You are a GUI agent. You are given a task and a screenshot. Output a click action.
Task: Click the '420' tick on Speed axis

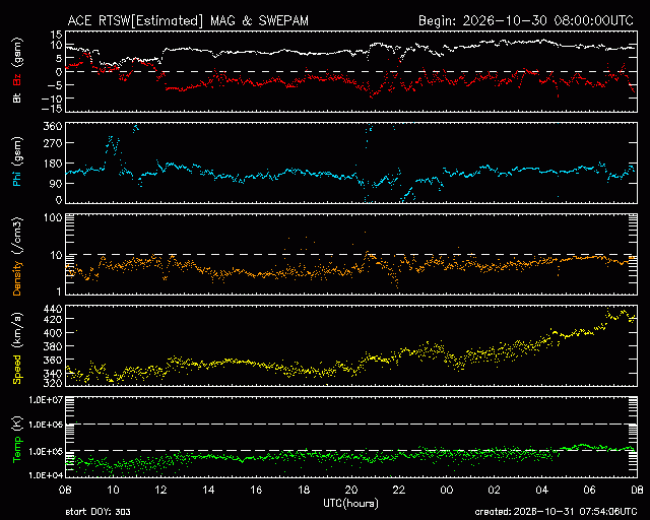click(x=53, y=319)
